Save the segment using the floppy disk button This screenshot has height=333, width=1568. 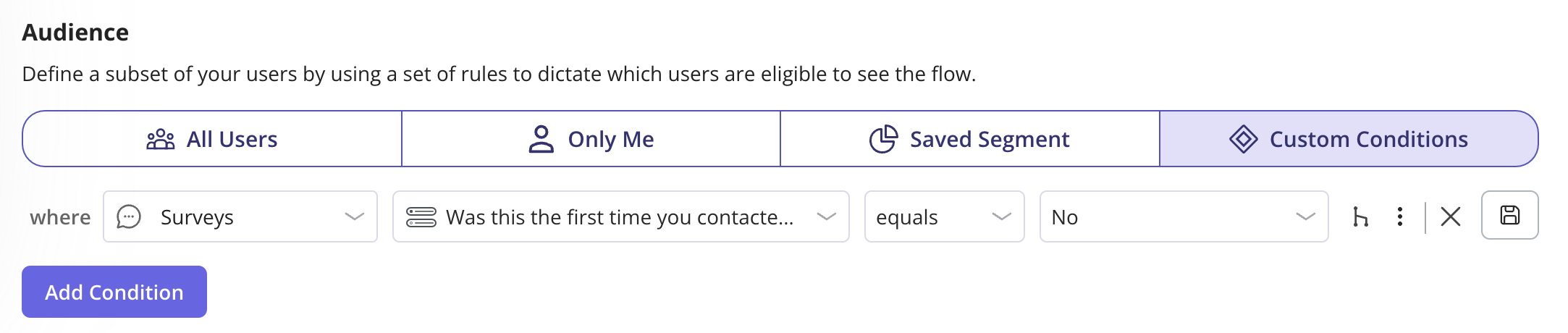pyautogui.click(x=1510, y=215)
